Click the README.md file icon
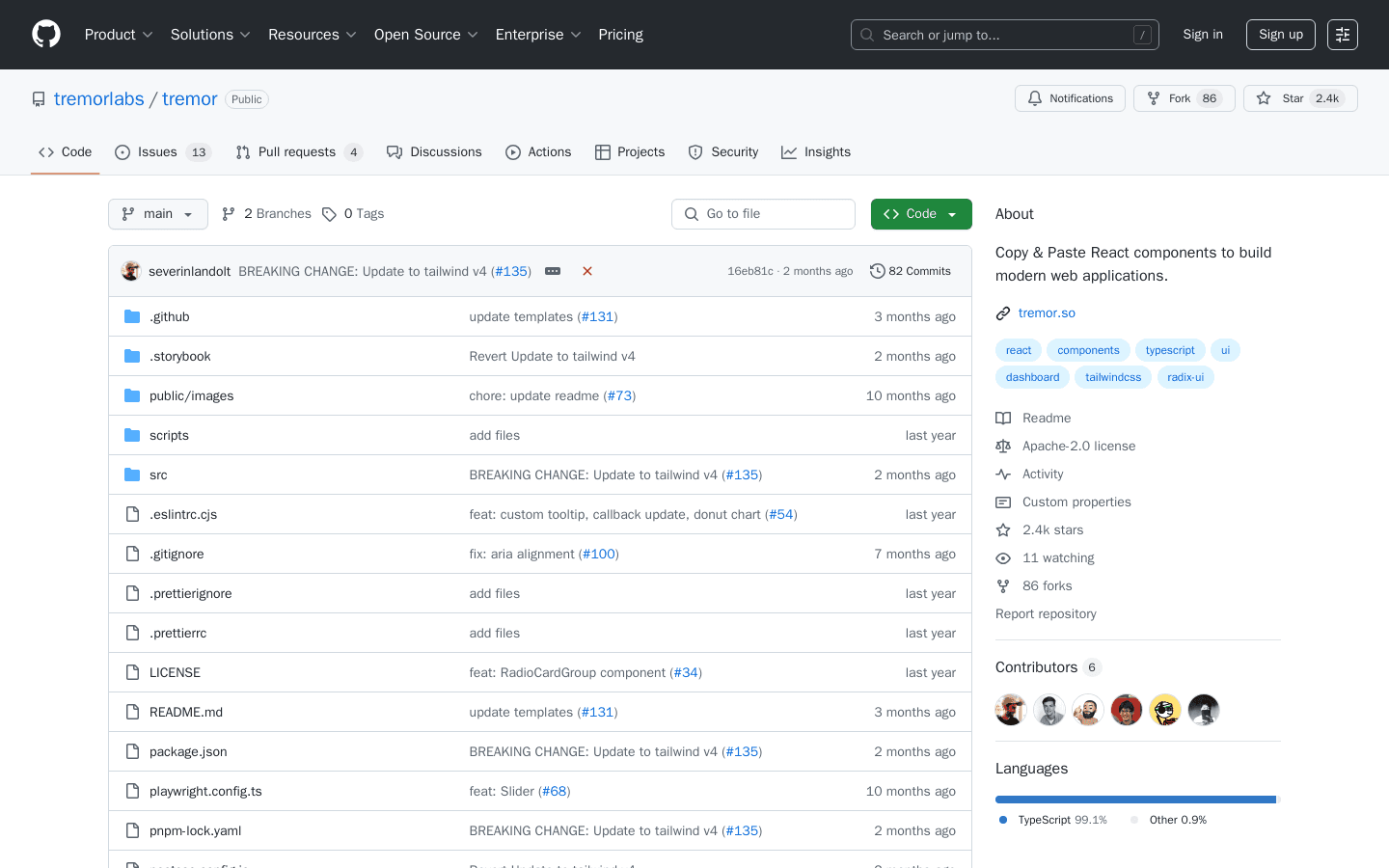1389x868 pixels. (132, 712)
